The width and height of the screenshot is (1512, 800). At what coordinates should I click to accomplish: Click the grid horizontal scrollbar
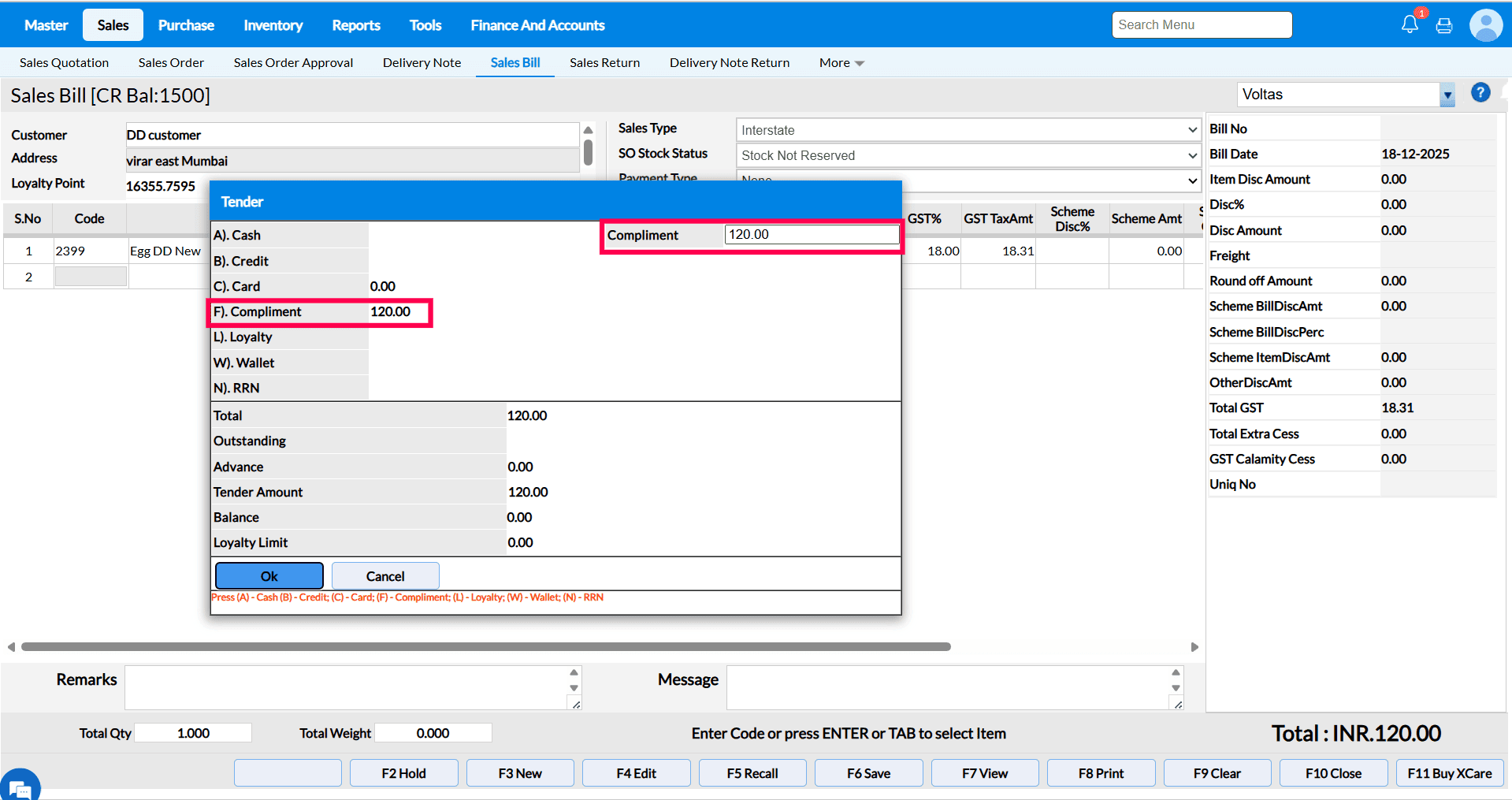pyautogui.click(x=485, y=647)
